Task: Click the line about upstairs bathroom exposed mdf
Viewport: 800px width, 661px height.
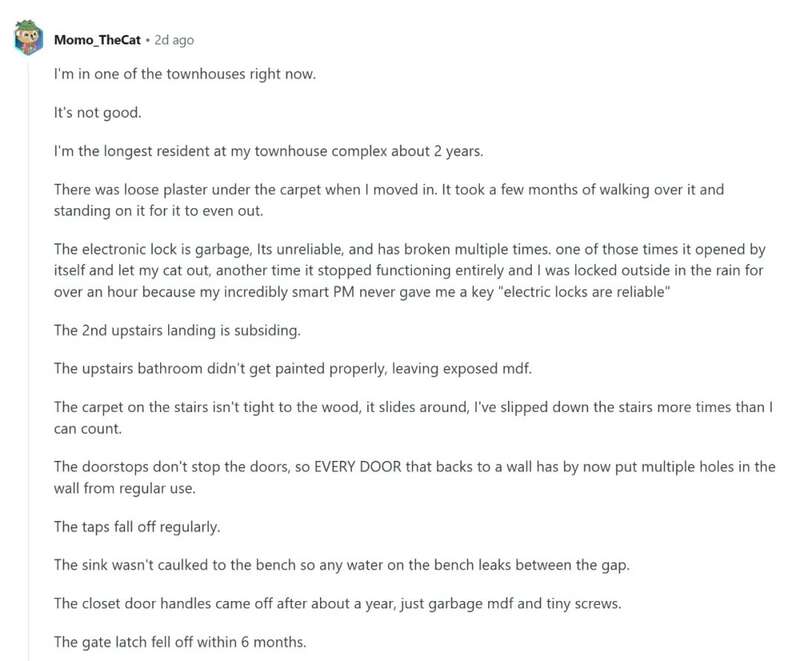Action: [293, 368]
